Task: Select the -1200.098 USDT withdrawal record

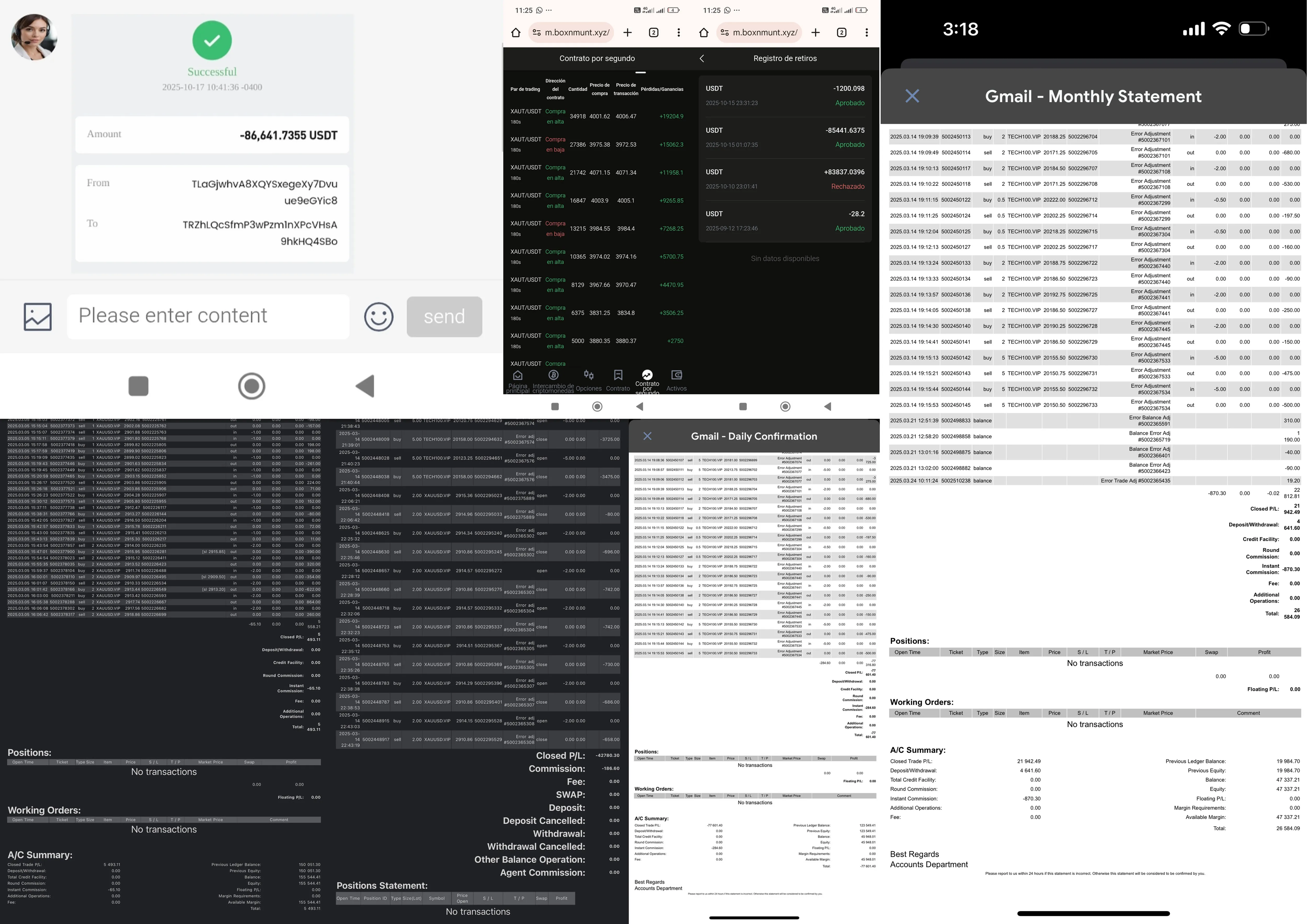Action: tap(785, 96)
